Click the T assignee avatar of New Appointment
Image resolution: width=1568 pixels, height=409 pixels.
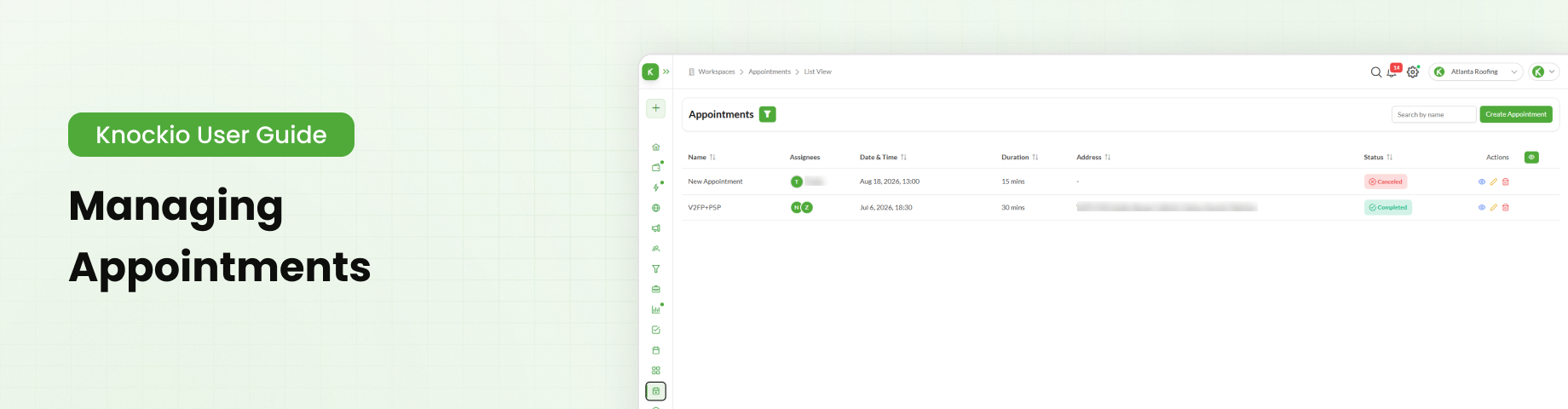tap(797, 181)
